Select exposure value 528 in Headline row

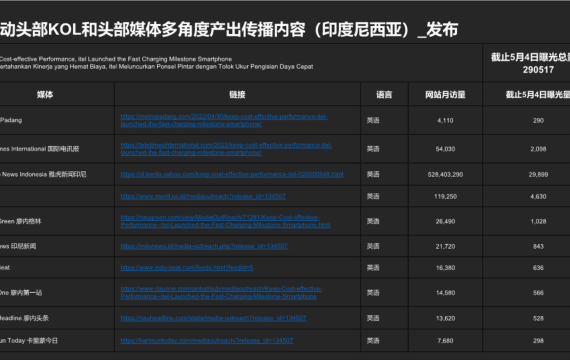538,318
